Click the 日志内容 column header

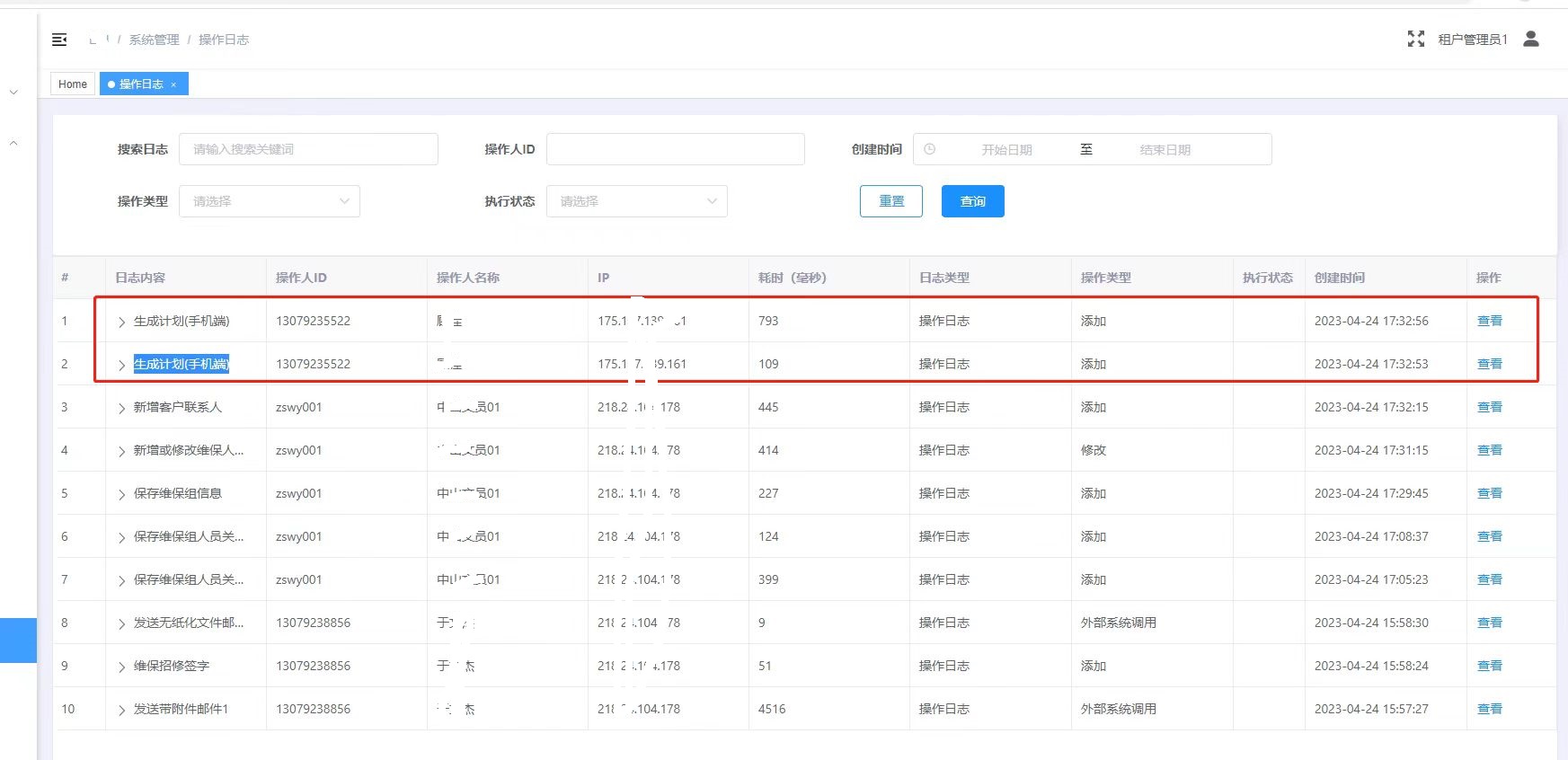pos(140,278)
